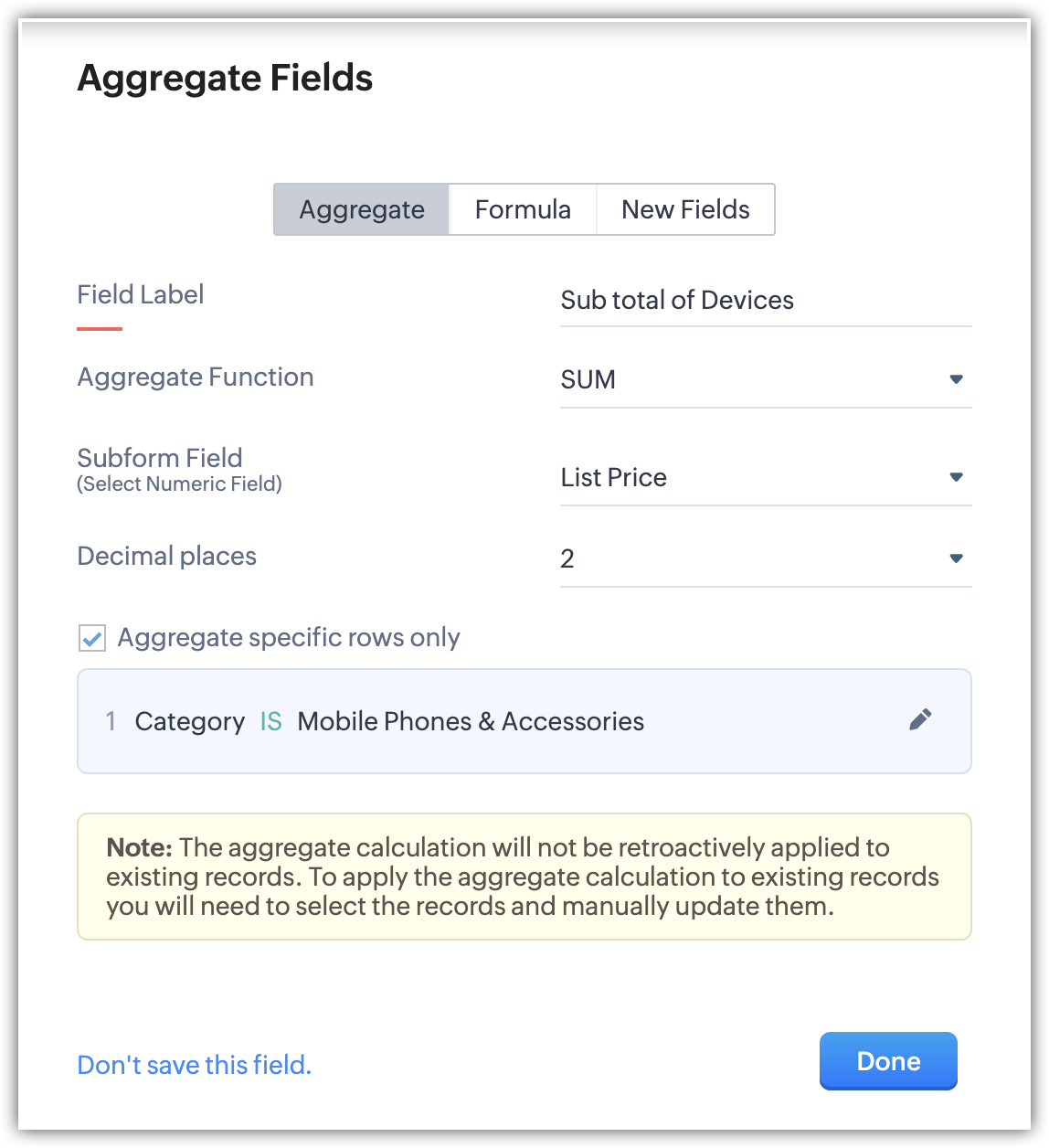
Task: Click the Field Label input box
Action: (x=765, y=301)
